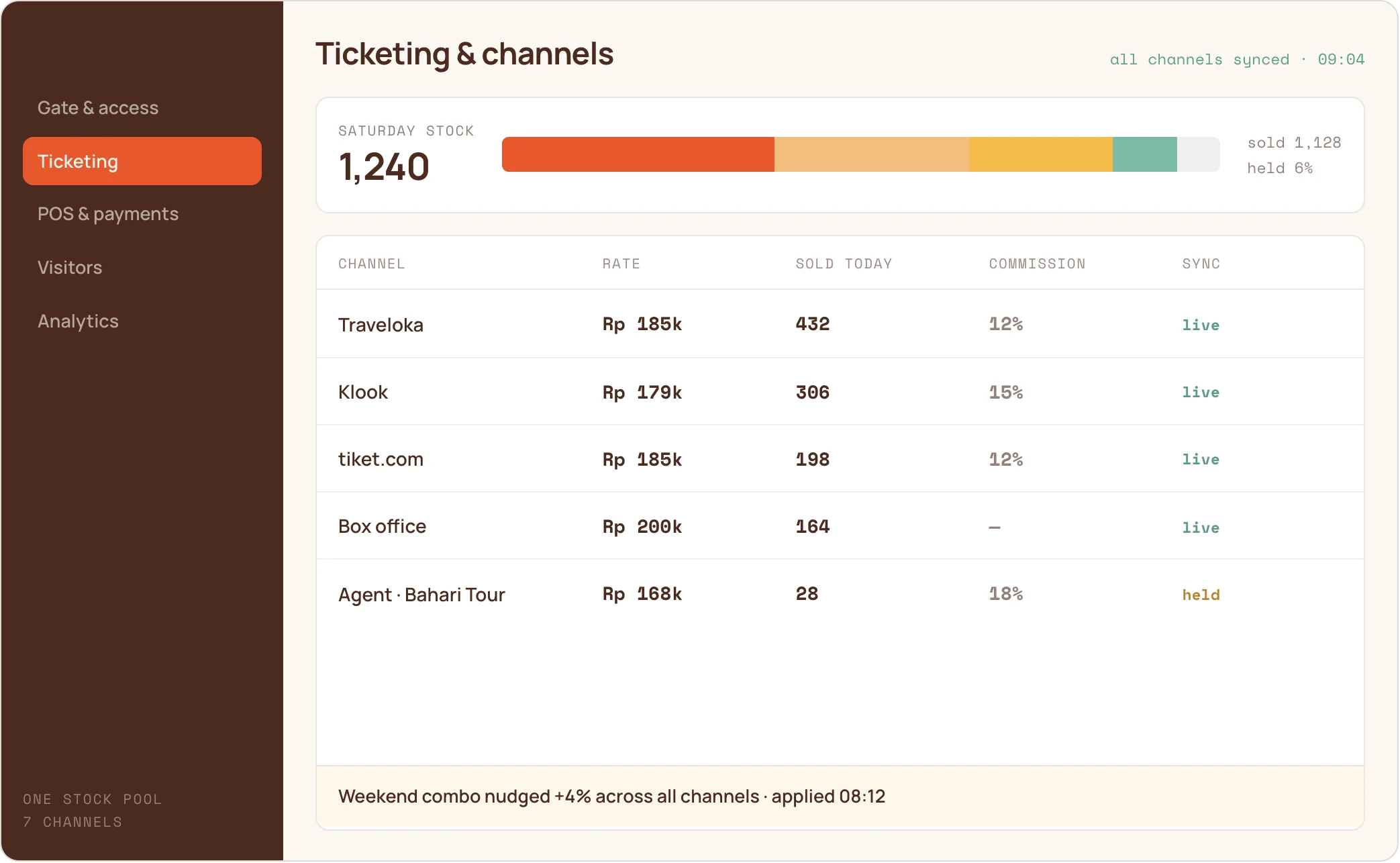Open Agent · Bahari Tour row
Image resolution: width=1400 pixels, height=863 pixels.
(x=840, y=594)
